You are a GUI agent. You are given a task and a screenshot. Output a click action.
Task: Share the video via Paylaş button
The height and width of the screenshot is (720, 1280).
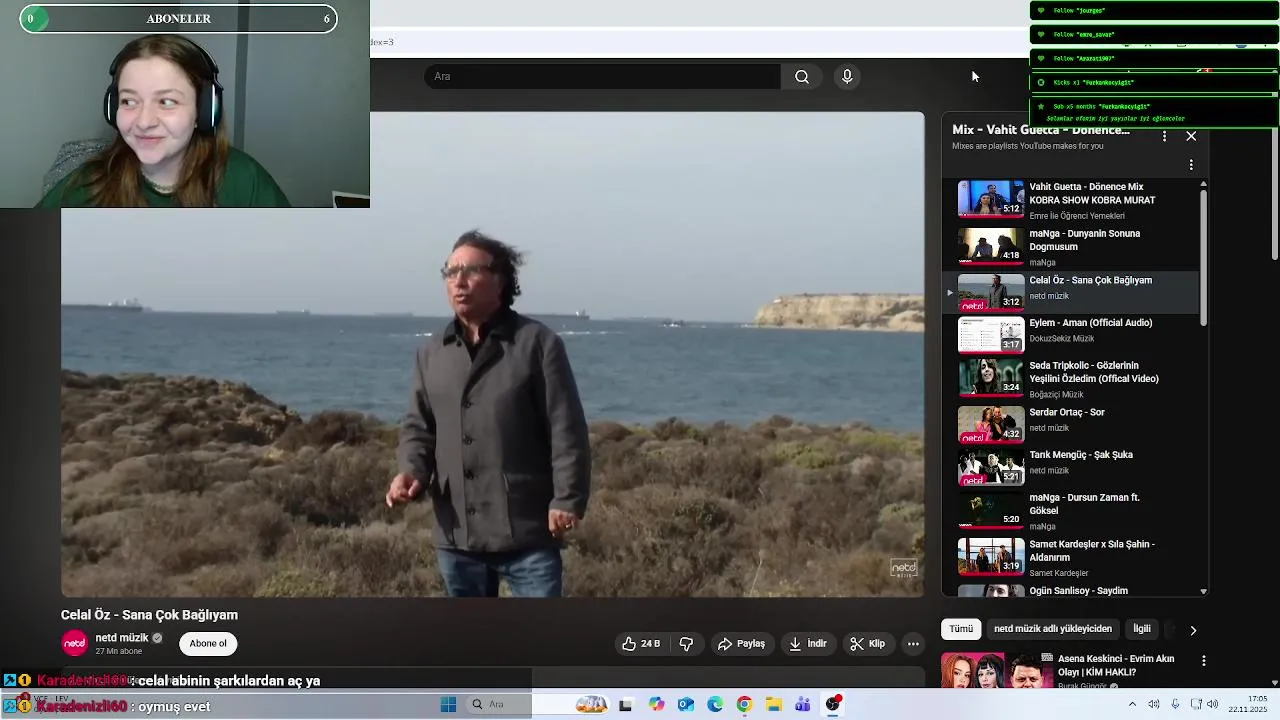tap(741, 644)
